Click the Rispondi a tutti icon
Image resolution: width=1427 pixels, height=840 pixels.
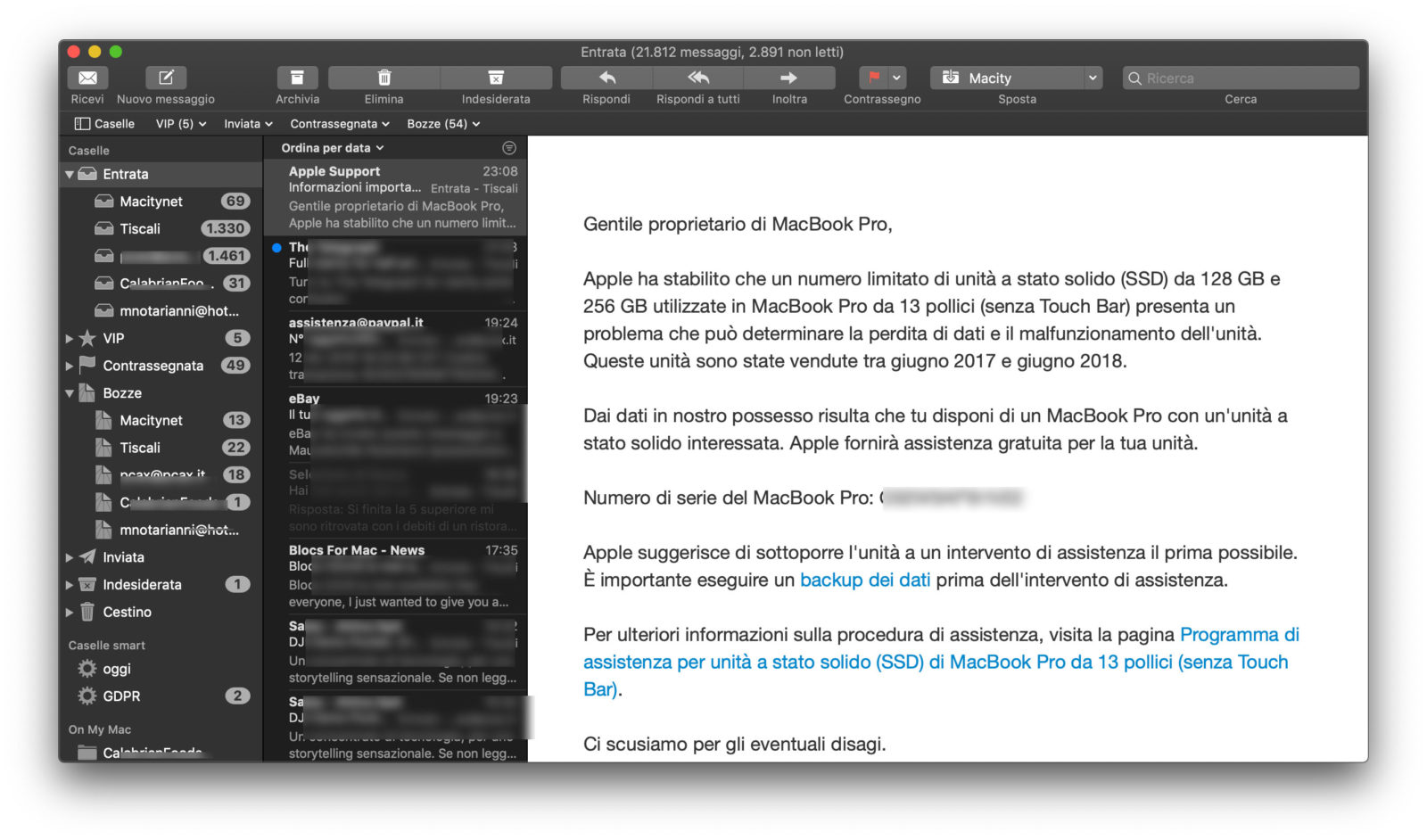pos(698,78)
